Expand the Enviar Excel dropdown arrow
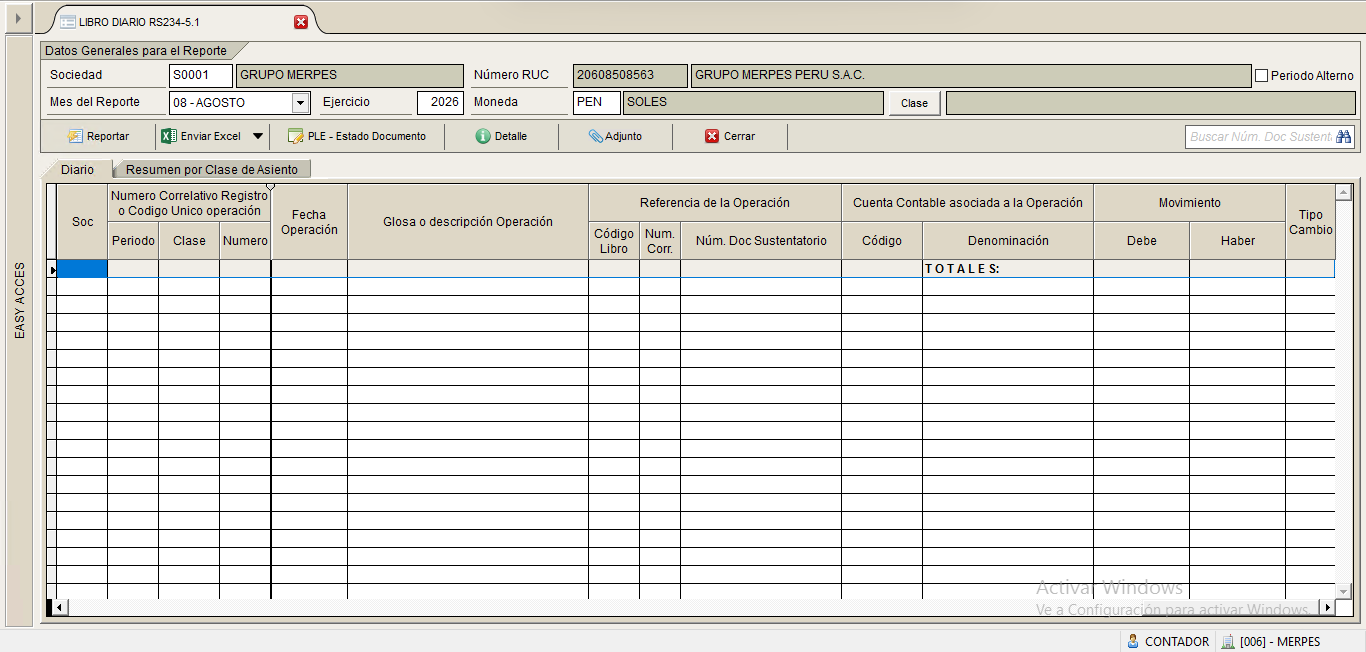 pyautogui.click(x=258, y=136)
